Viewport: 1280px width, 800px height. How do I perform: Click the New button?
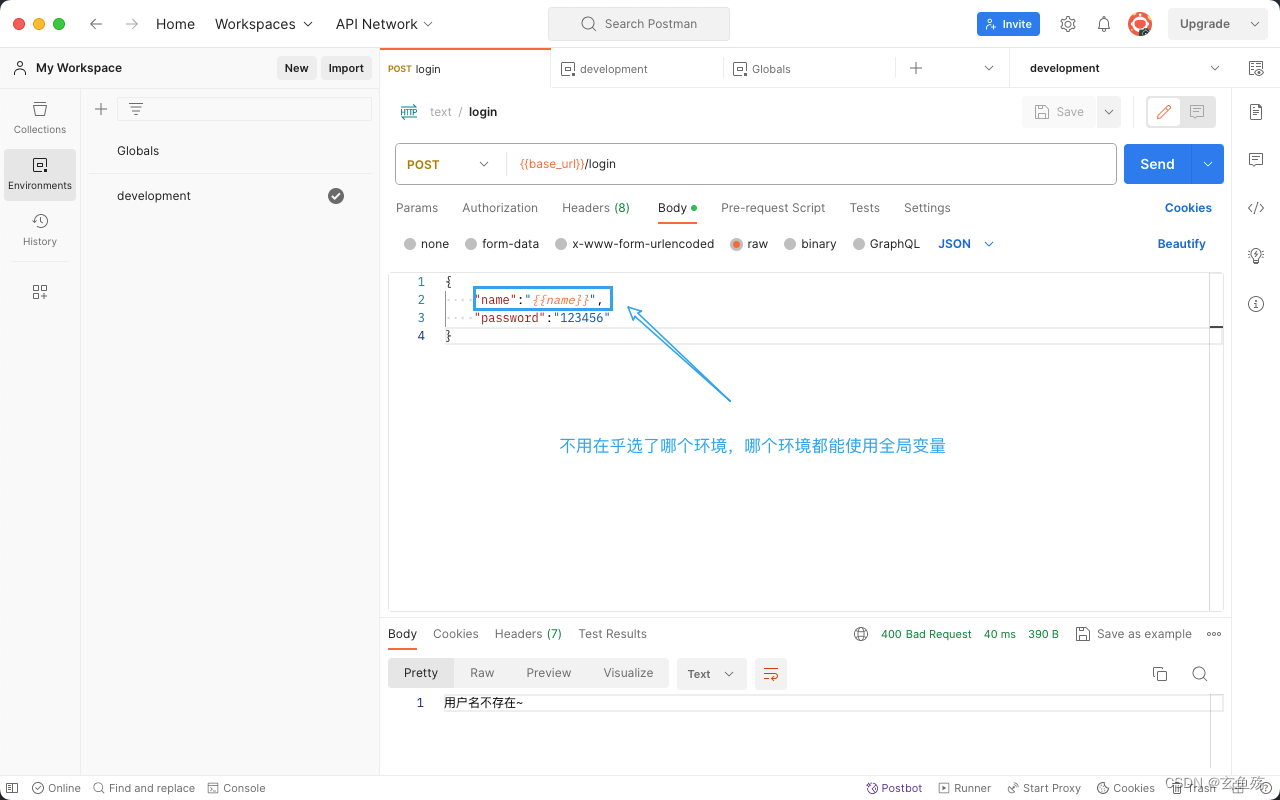tap(296, 68)
